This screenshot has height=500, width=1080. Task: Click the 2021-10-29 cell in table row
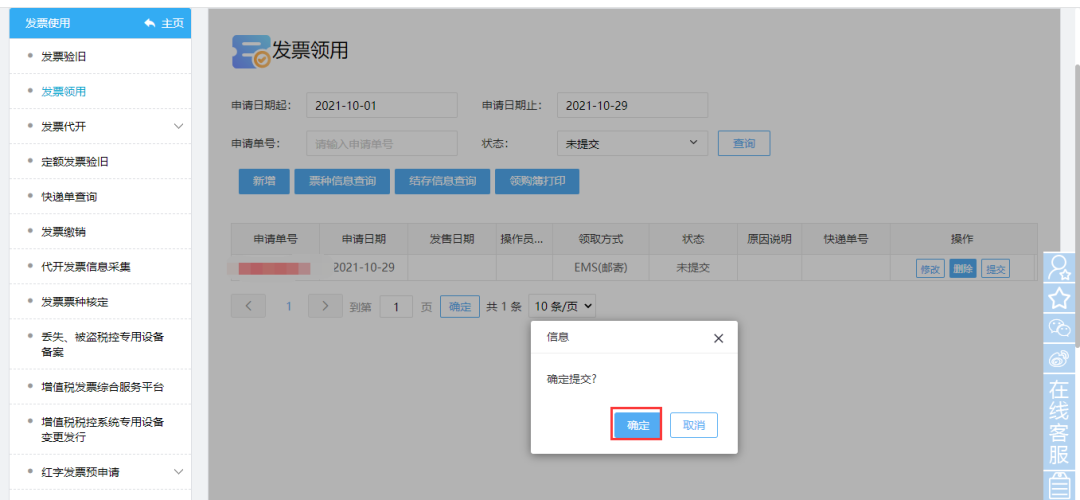click(364, 267)
